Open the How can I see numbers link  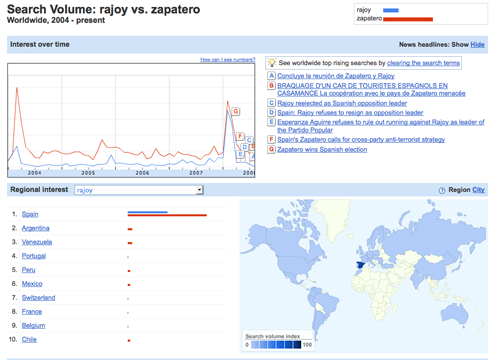pyautogui.click(x=227, y=60)
